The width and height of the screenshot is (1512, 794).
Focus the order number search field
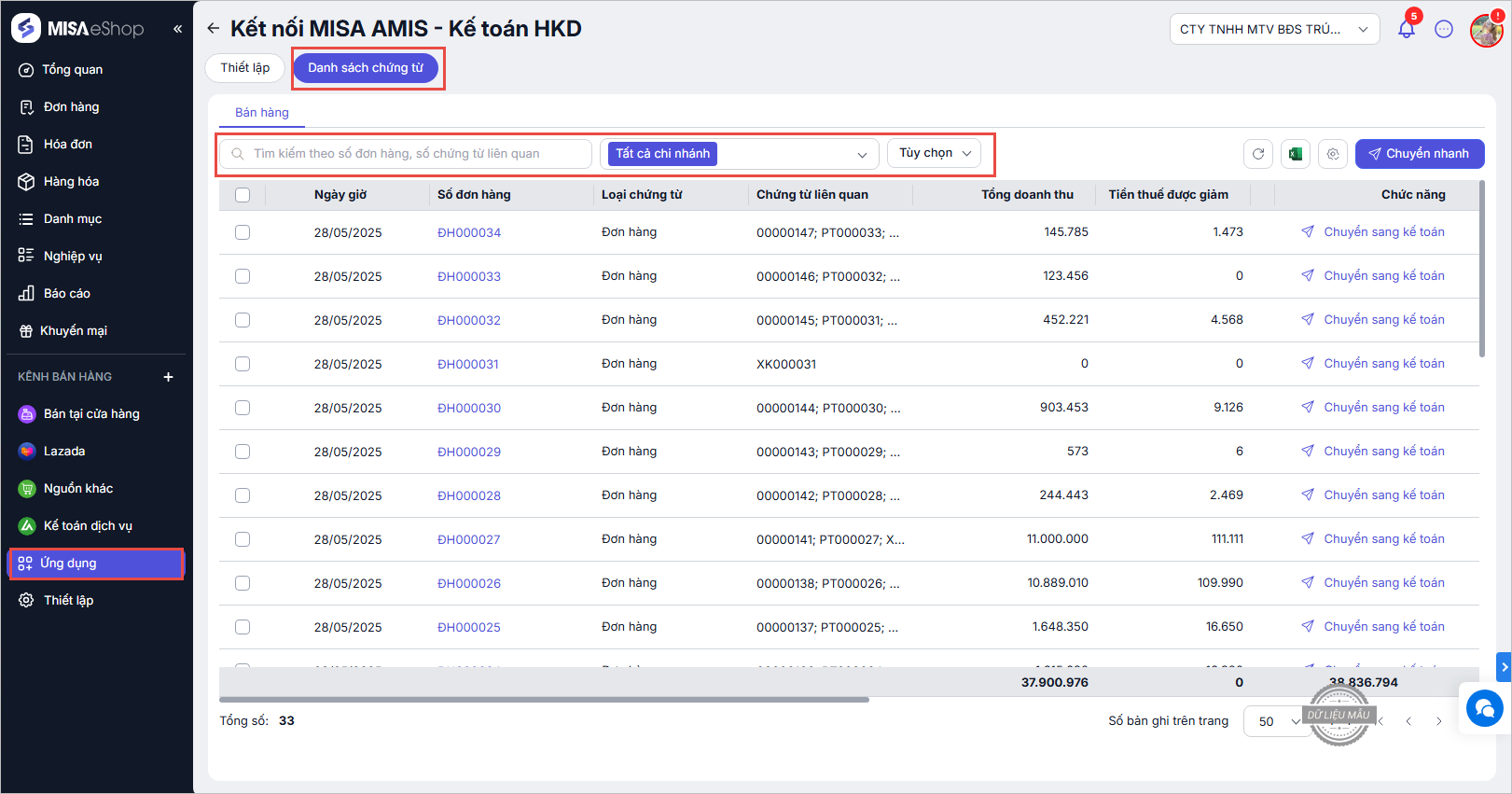pos(406,154)
